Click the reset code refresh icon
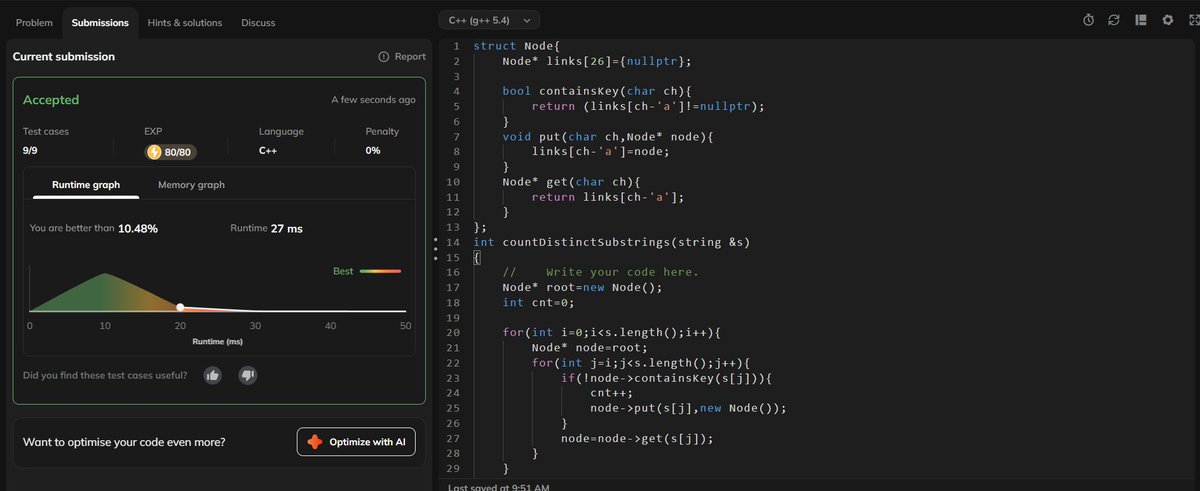 [1114, 20]
